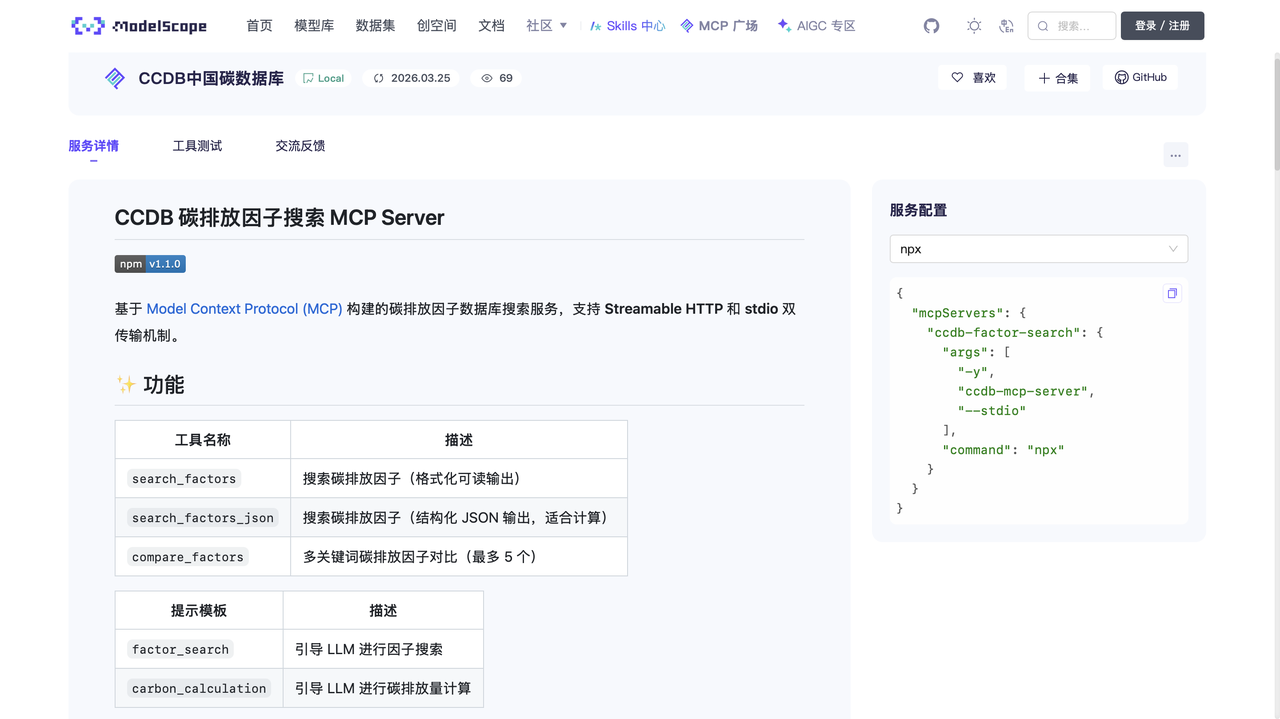Click the Local tag badge

324,78
